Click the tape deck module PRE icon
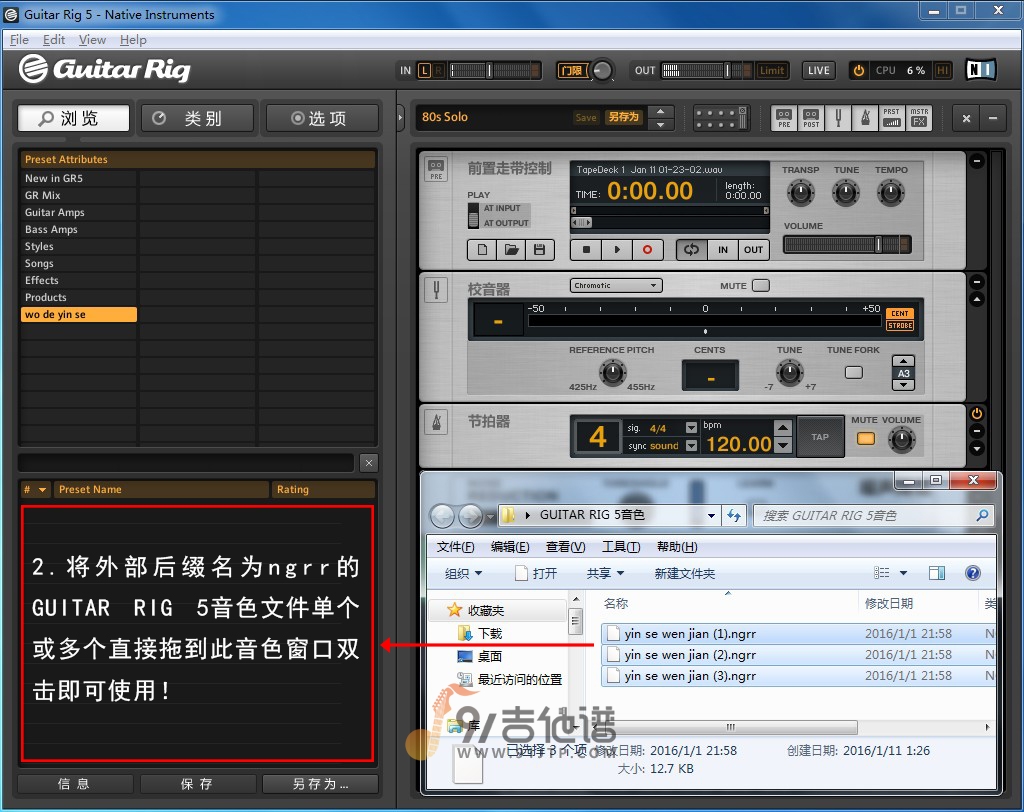This screenshot has width=1024, height=812. point(436,169)
